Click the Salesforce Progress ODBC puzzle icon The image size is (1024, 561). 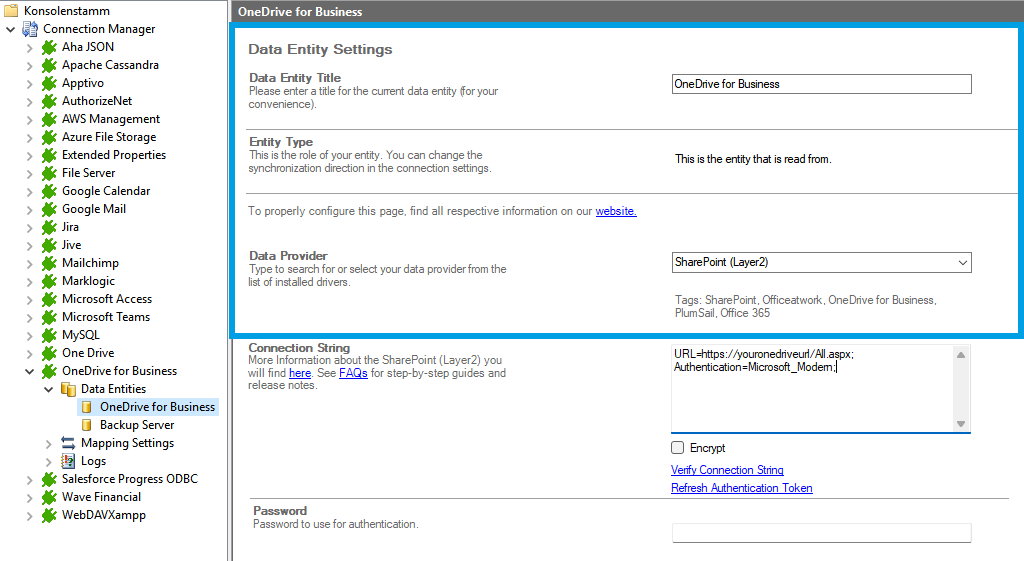click(x=49, y=479)
